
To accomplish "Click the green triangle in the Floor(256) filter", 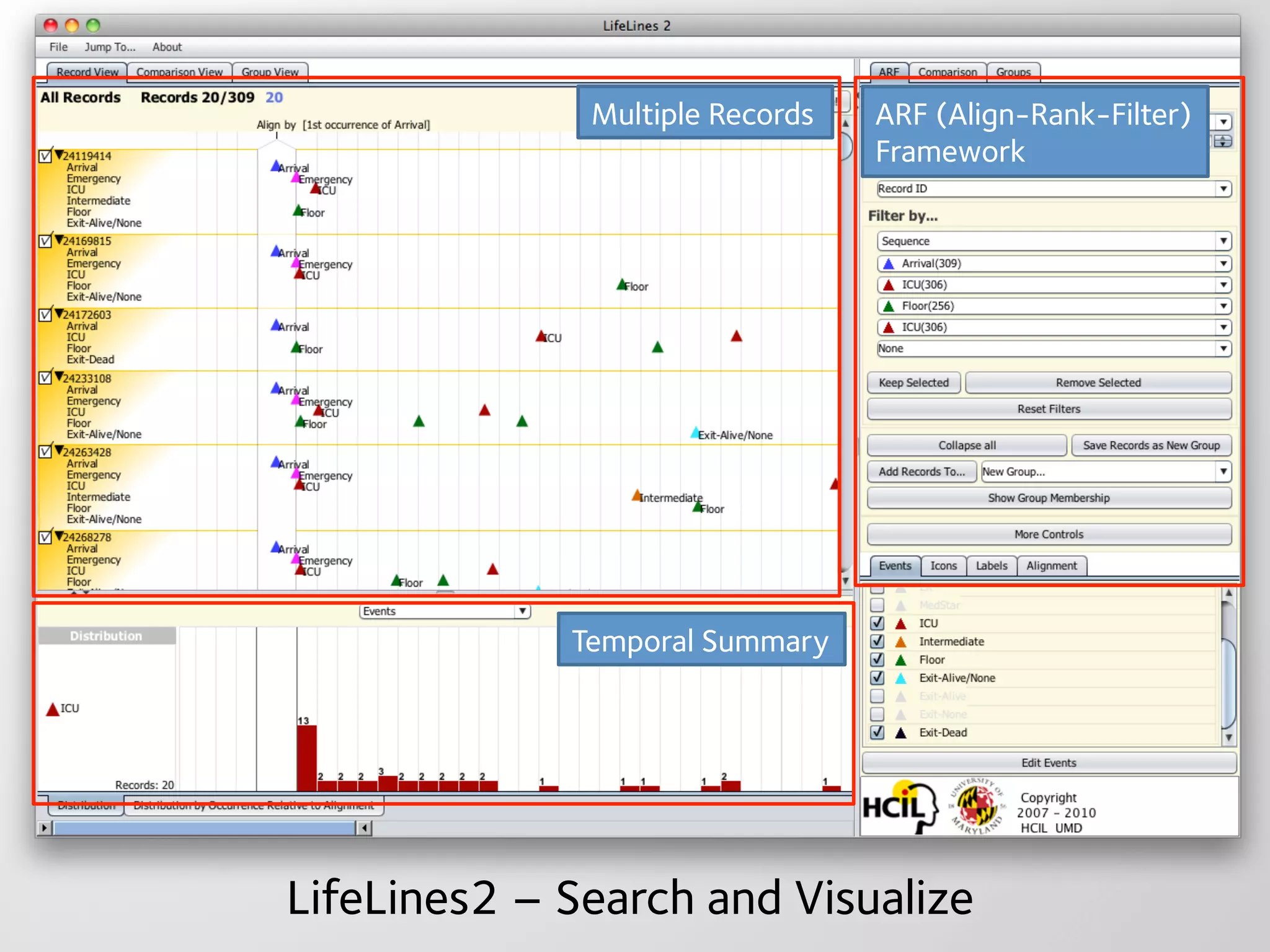I will 889,306.
